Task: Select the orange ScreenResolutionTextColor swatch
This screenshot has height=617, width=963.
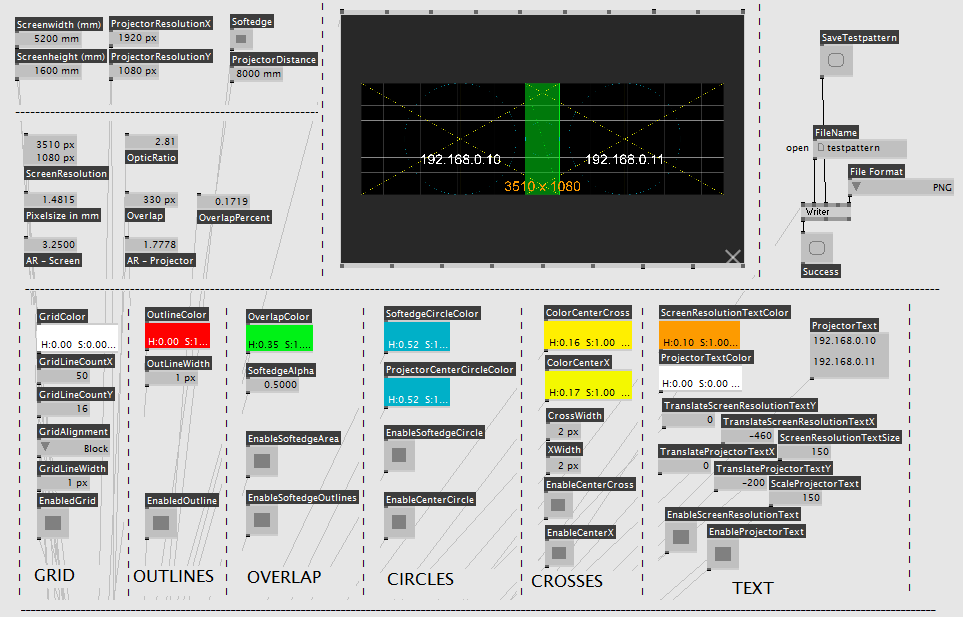Action: point(699,335)
